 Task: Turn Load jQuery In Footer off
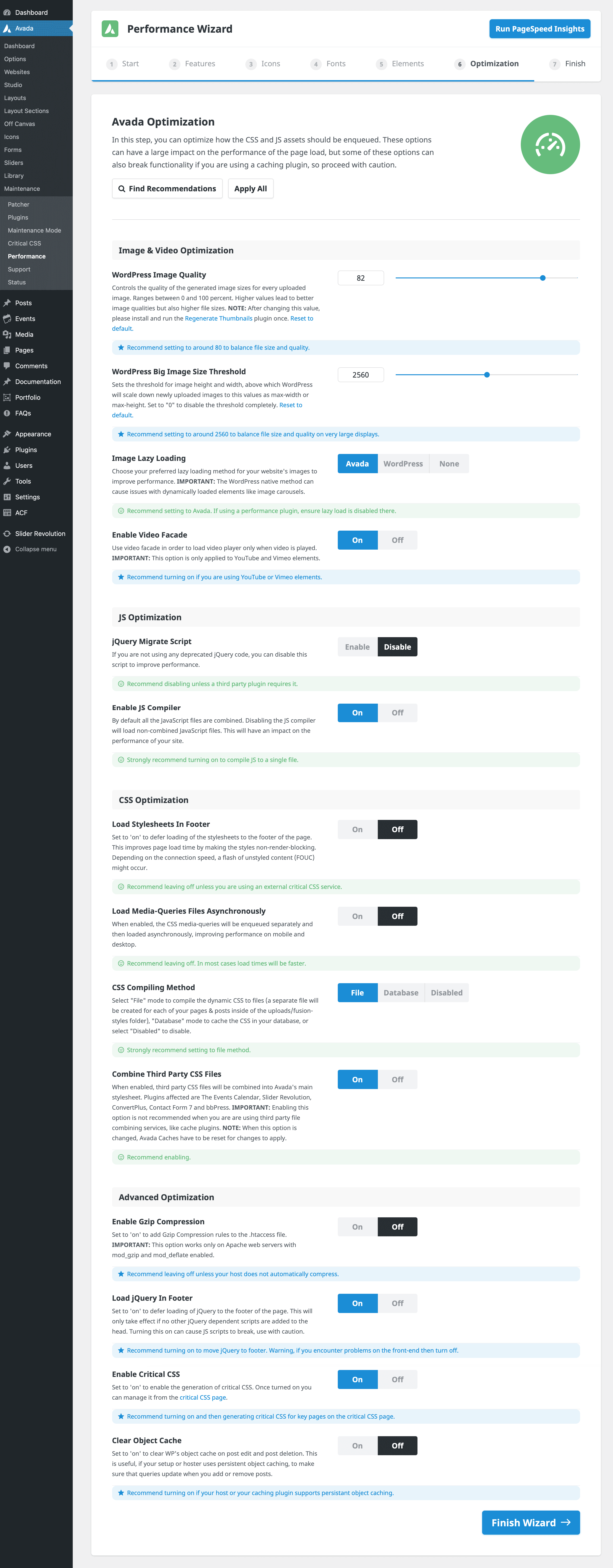tap(398, 1303)
